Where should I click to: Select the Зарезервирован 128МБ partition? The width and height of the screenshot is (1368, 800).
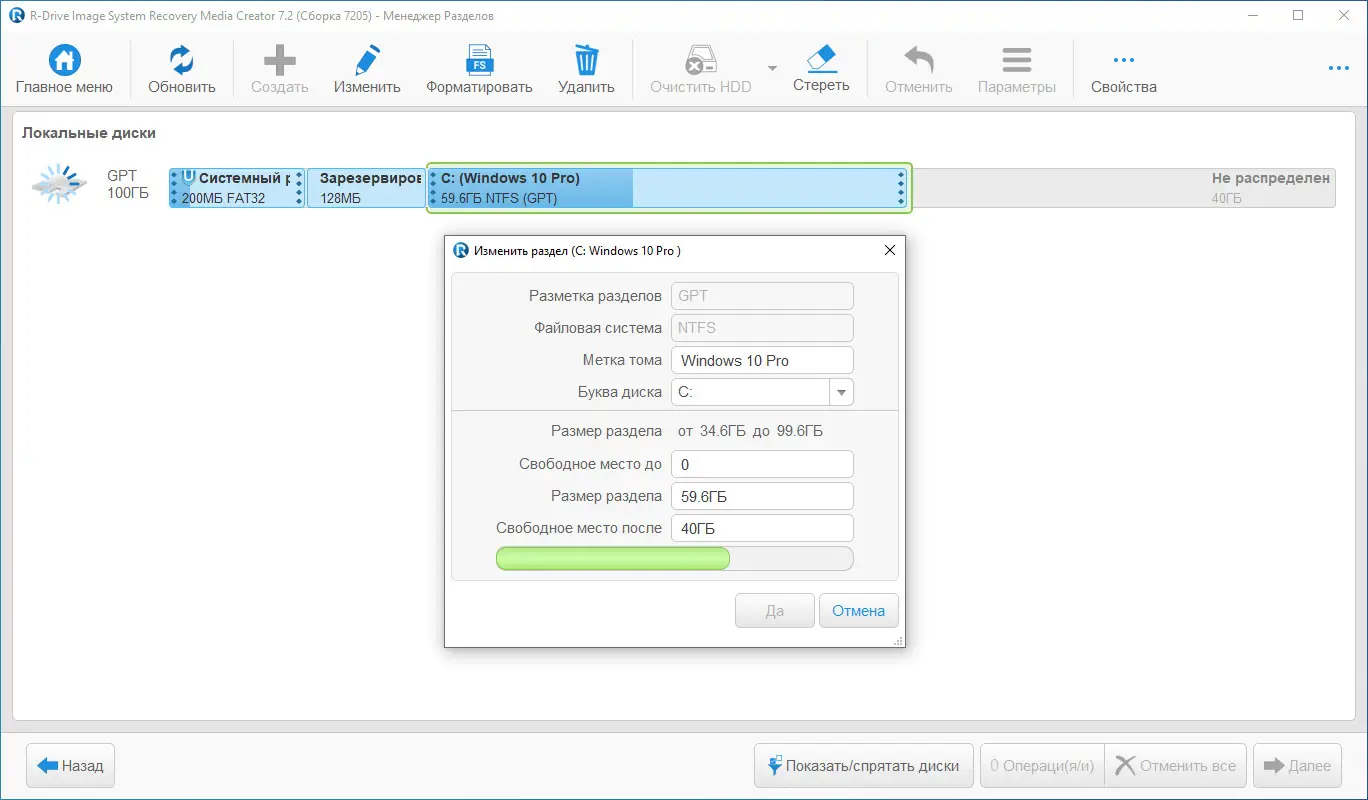pos(366,188)
